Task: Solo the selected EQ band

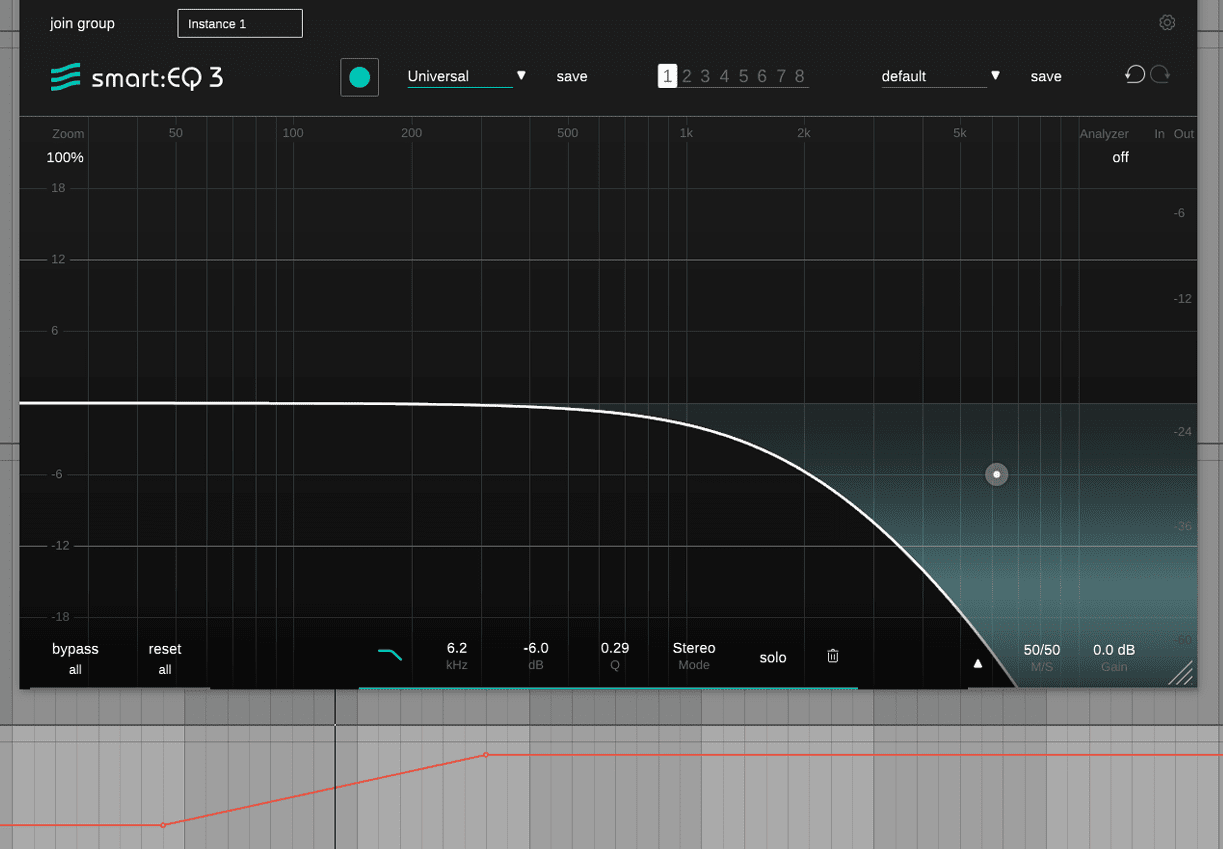Action: 773,657
